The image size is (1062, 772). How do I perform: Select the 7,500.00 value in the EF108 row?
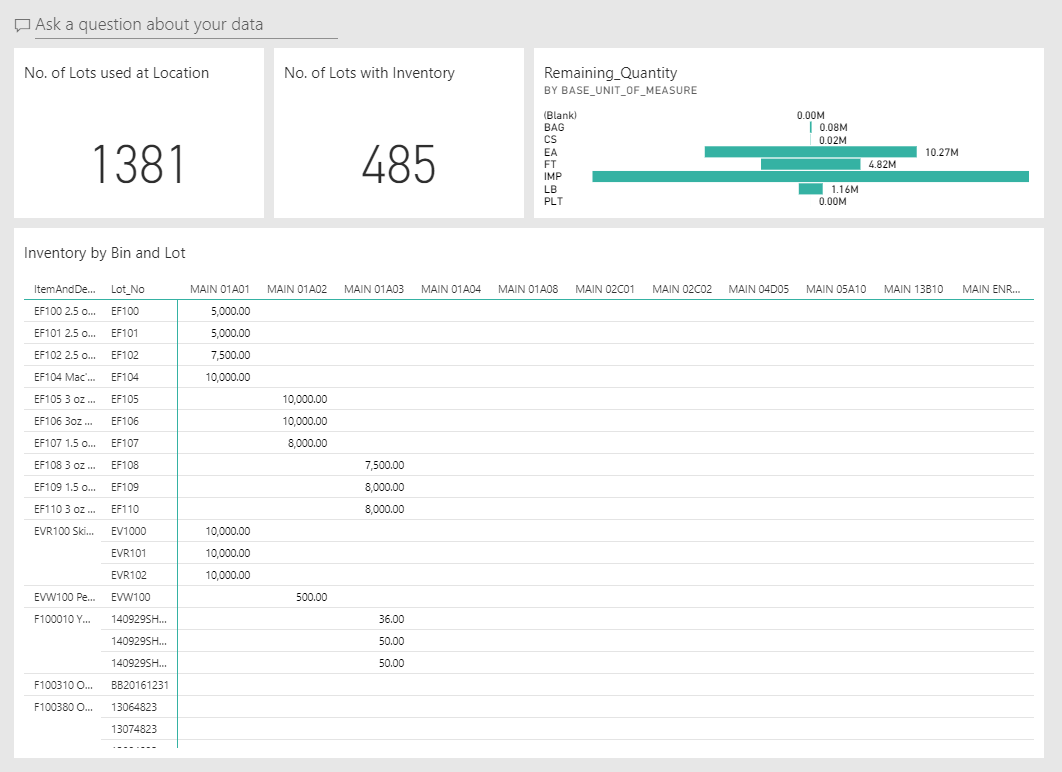[x=384, y=465]
